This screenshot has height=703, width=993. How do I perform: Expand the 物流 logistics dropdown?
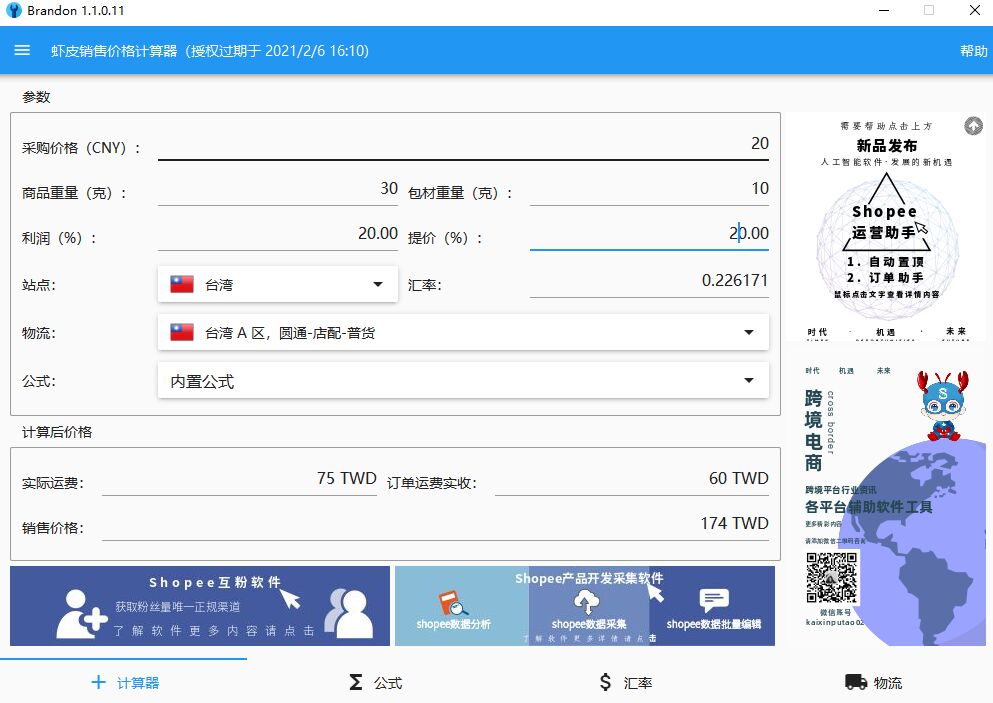[x=463, y=332]
